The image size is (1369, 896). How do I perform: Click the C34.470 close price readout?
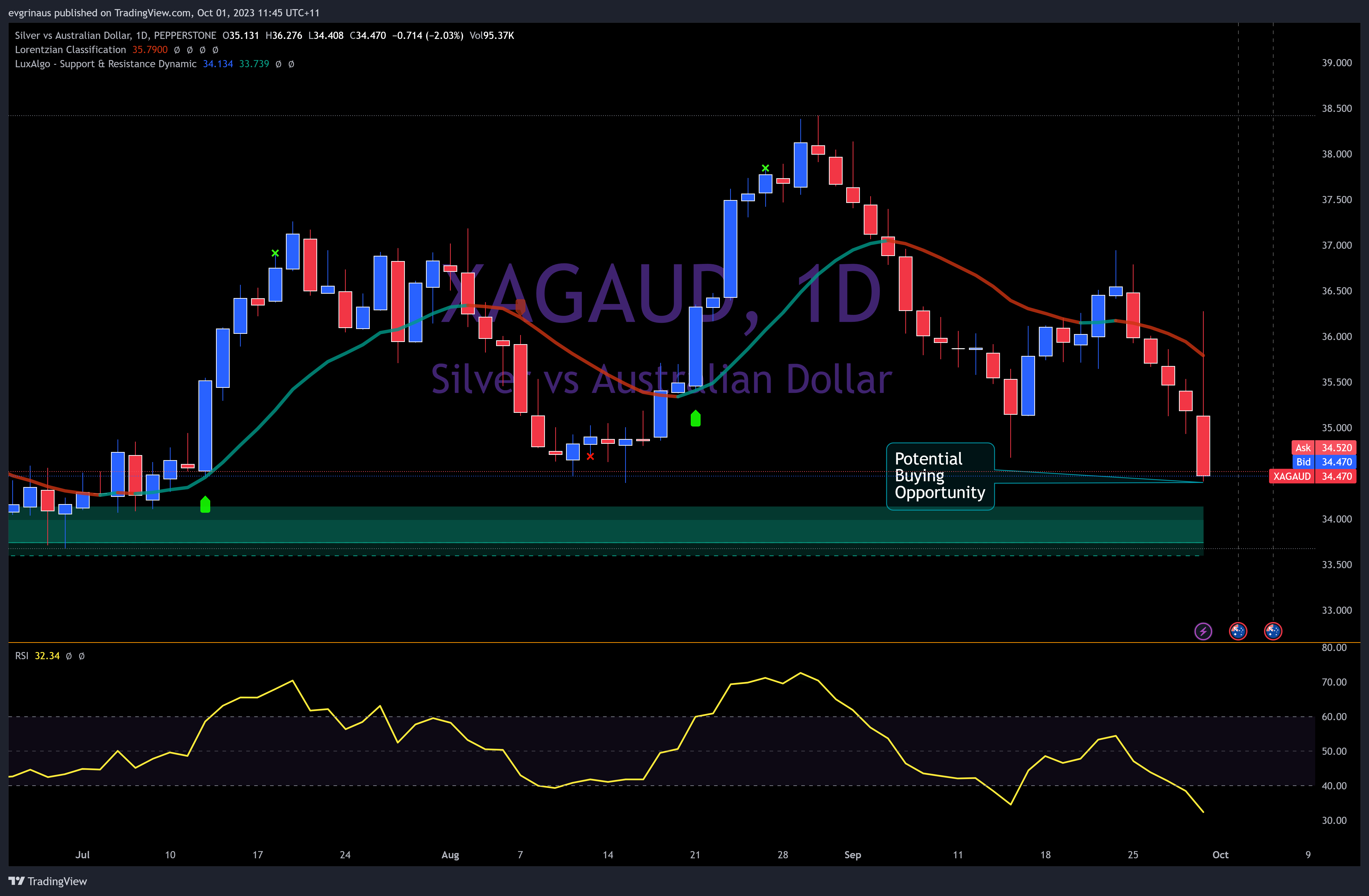click(368, 36)
